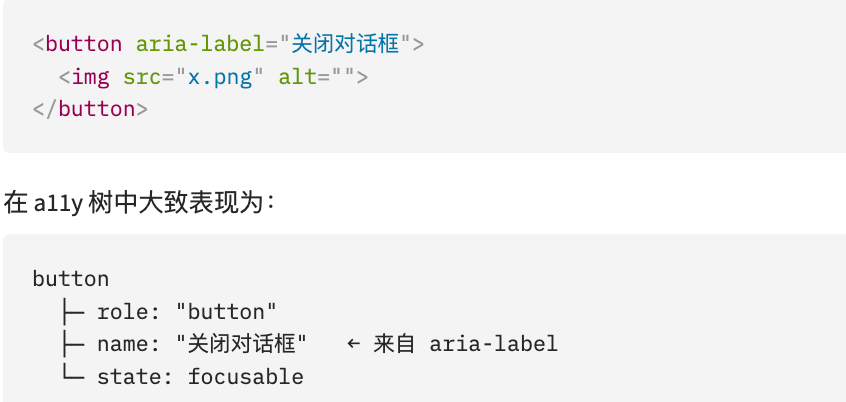Click the x.png value in the code

(x=220, y=78)
